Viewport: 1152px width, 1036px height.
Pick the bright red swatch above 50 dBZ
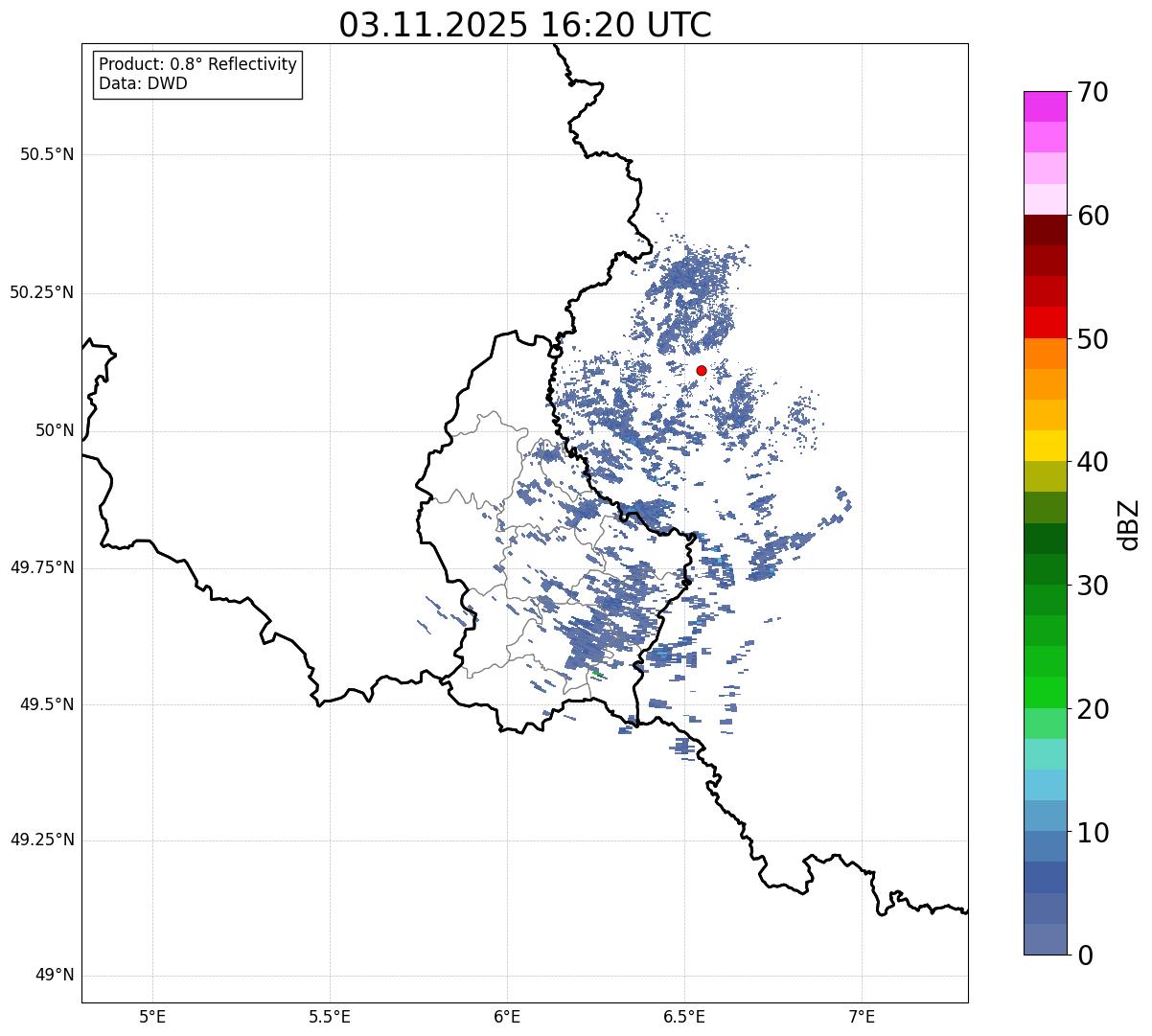click(1045, 322)
